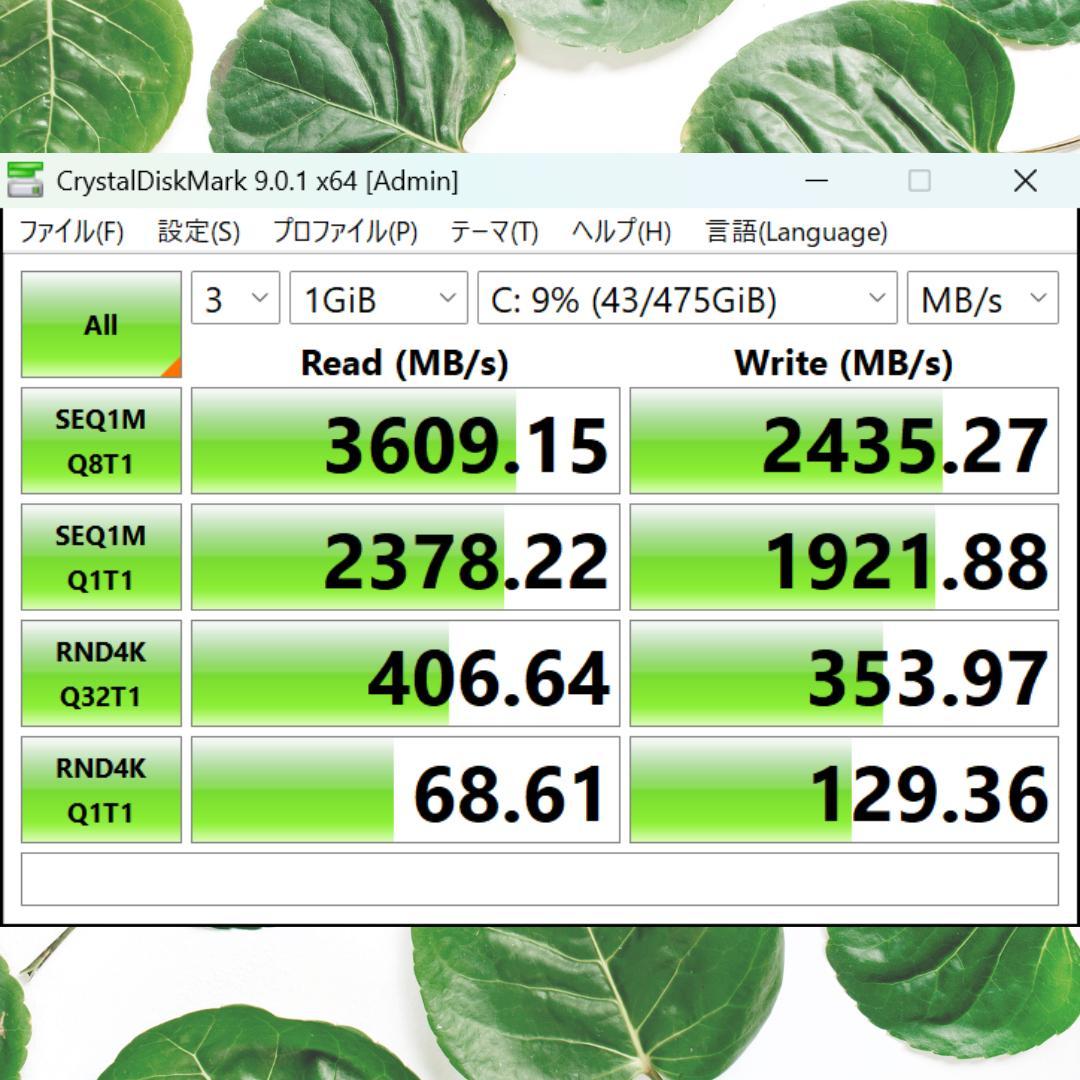Open the プロファイル(P) profile menu

point(345,233)
